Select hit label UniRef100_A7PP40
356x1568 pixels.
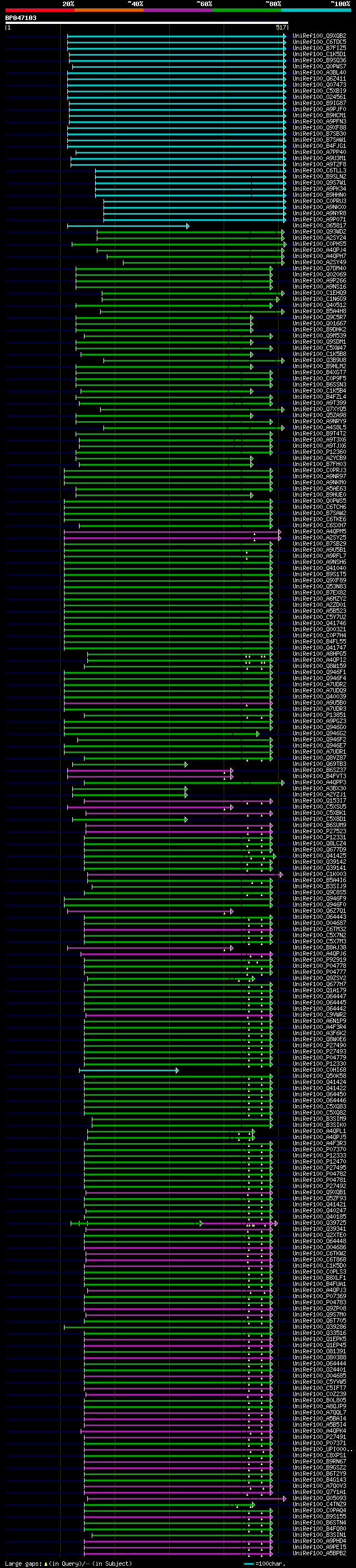pos(319,152)
